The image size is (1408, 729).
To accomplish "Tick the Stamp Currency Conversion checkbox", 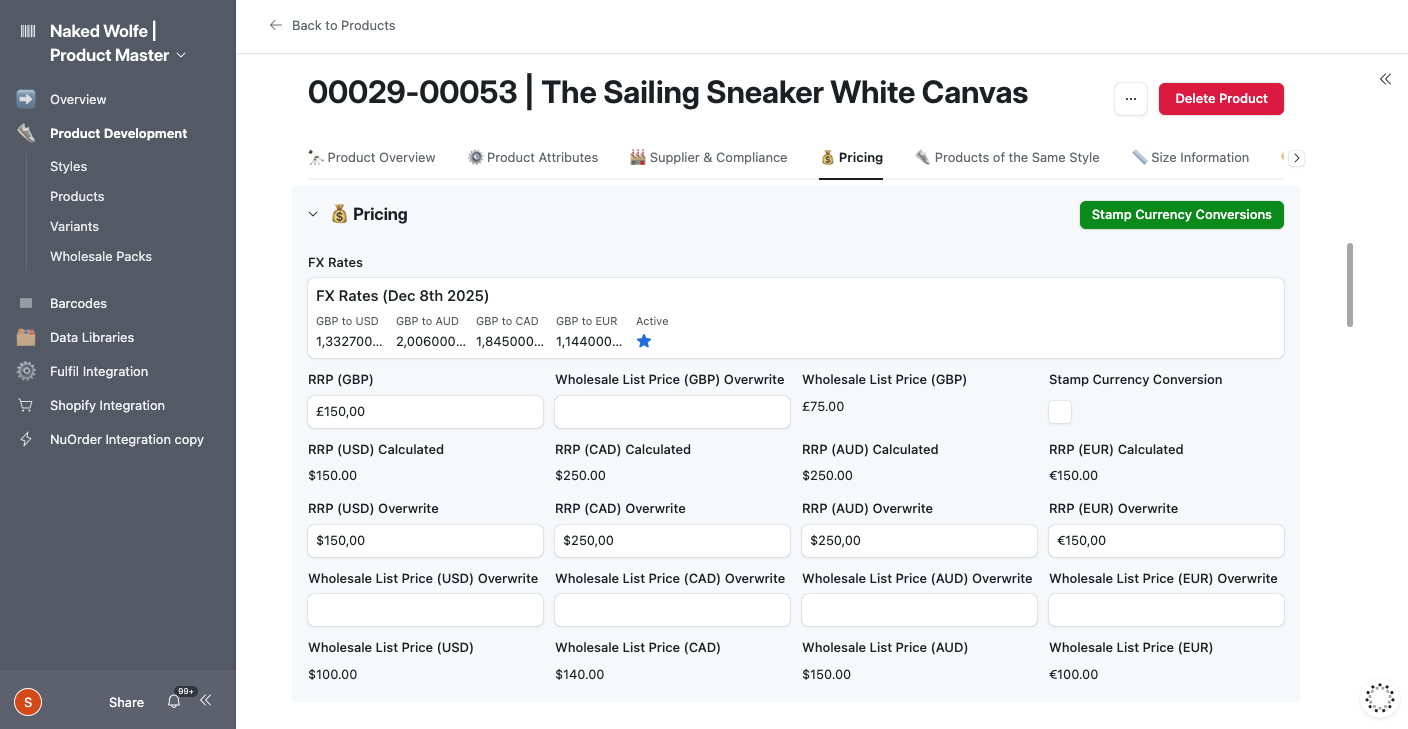I will click(1060, 412).
